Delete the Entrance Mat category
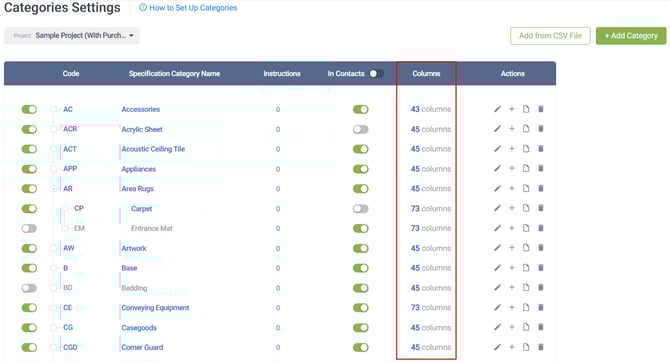Screen dimensions: 670x362 tap(541, 228)
